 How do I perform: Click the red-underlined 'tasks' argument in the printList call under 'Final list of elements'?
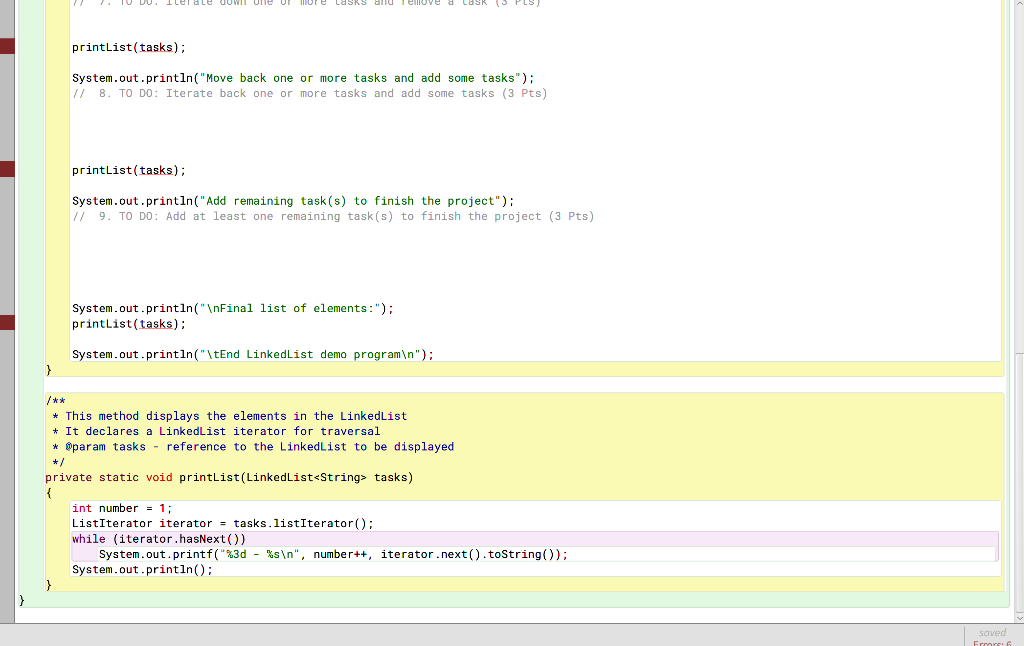(x=156, y=324)
